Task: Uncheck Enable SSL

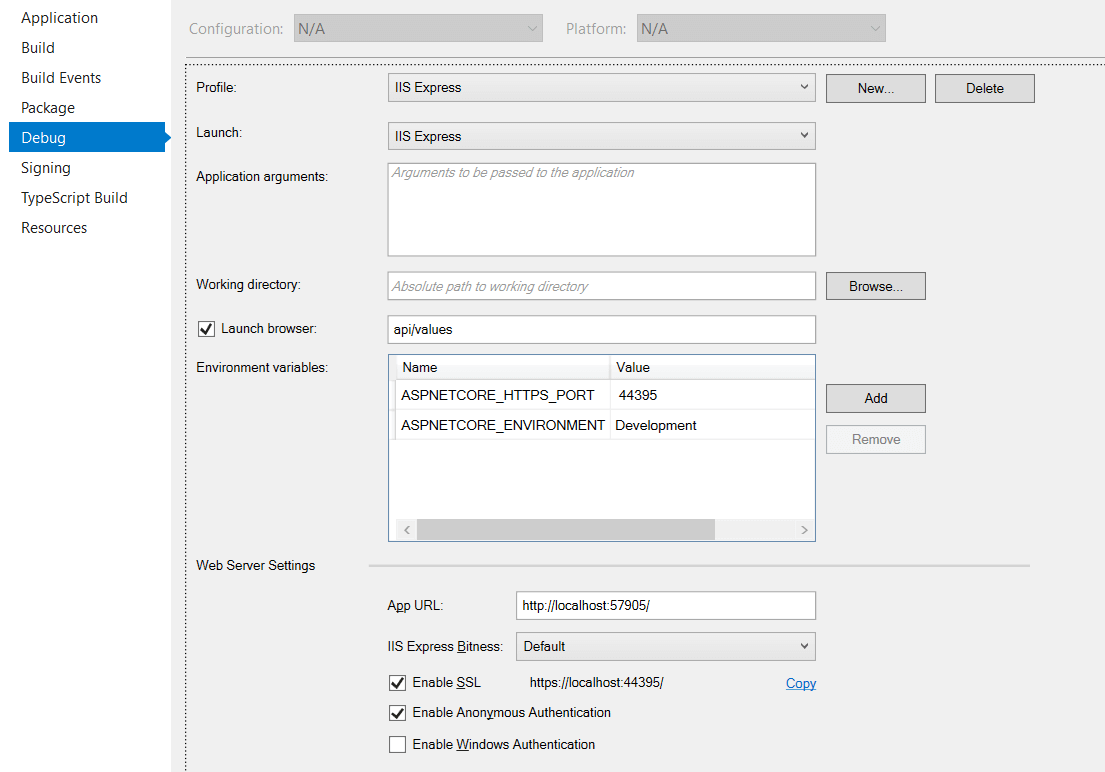Action: click(x=397, y=682)
